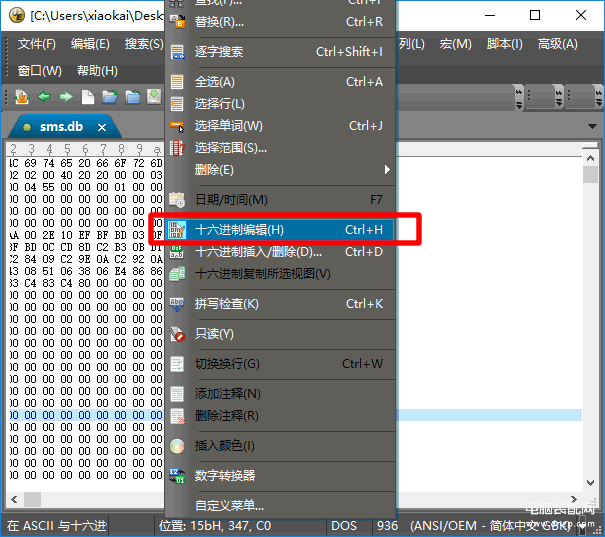Open the 窗口(W) menu

pyautogui.click(x=40, y=71)
